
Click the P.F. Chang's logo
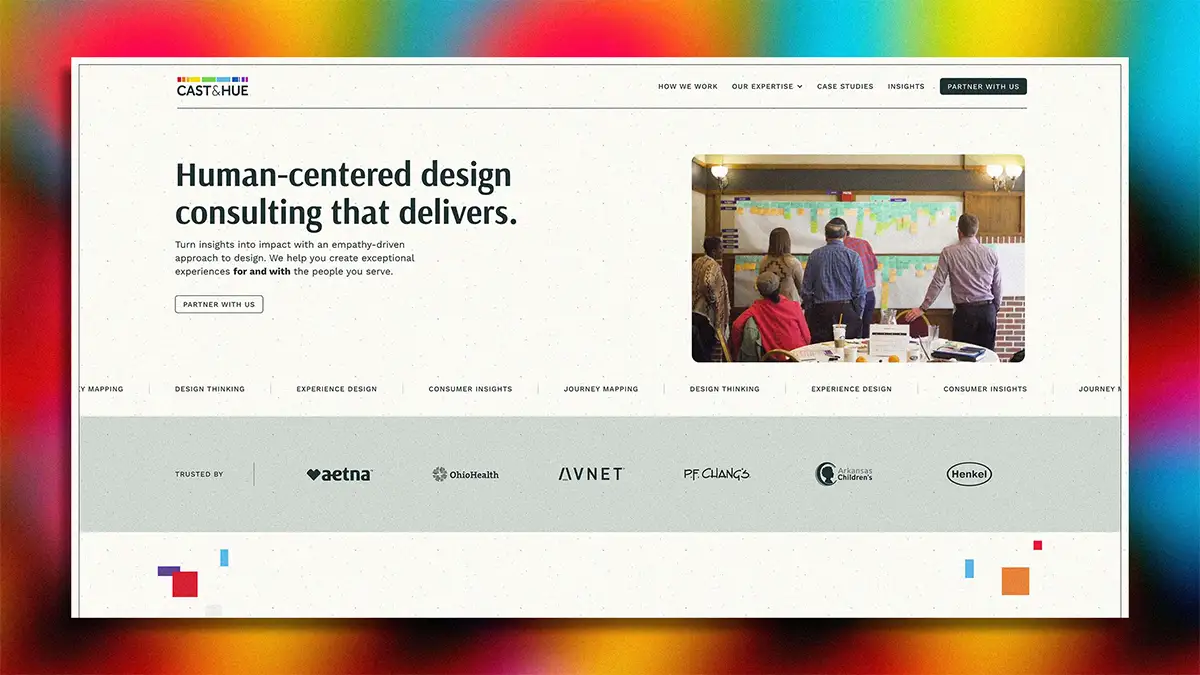[x=716, y=474]
